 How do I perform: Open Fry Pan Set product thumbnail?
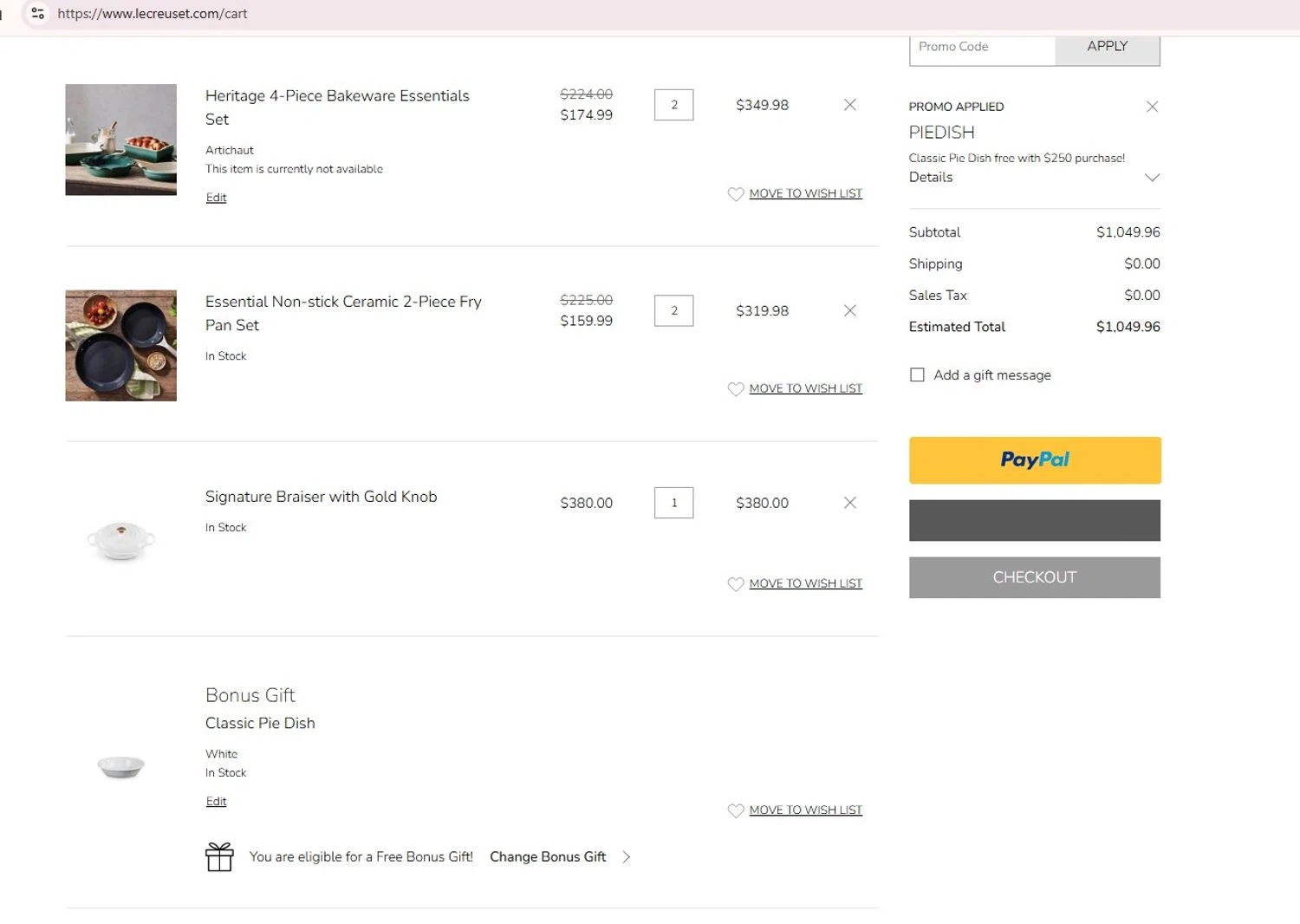coord(121,346)
